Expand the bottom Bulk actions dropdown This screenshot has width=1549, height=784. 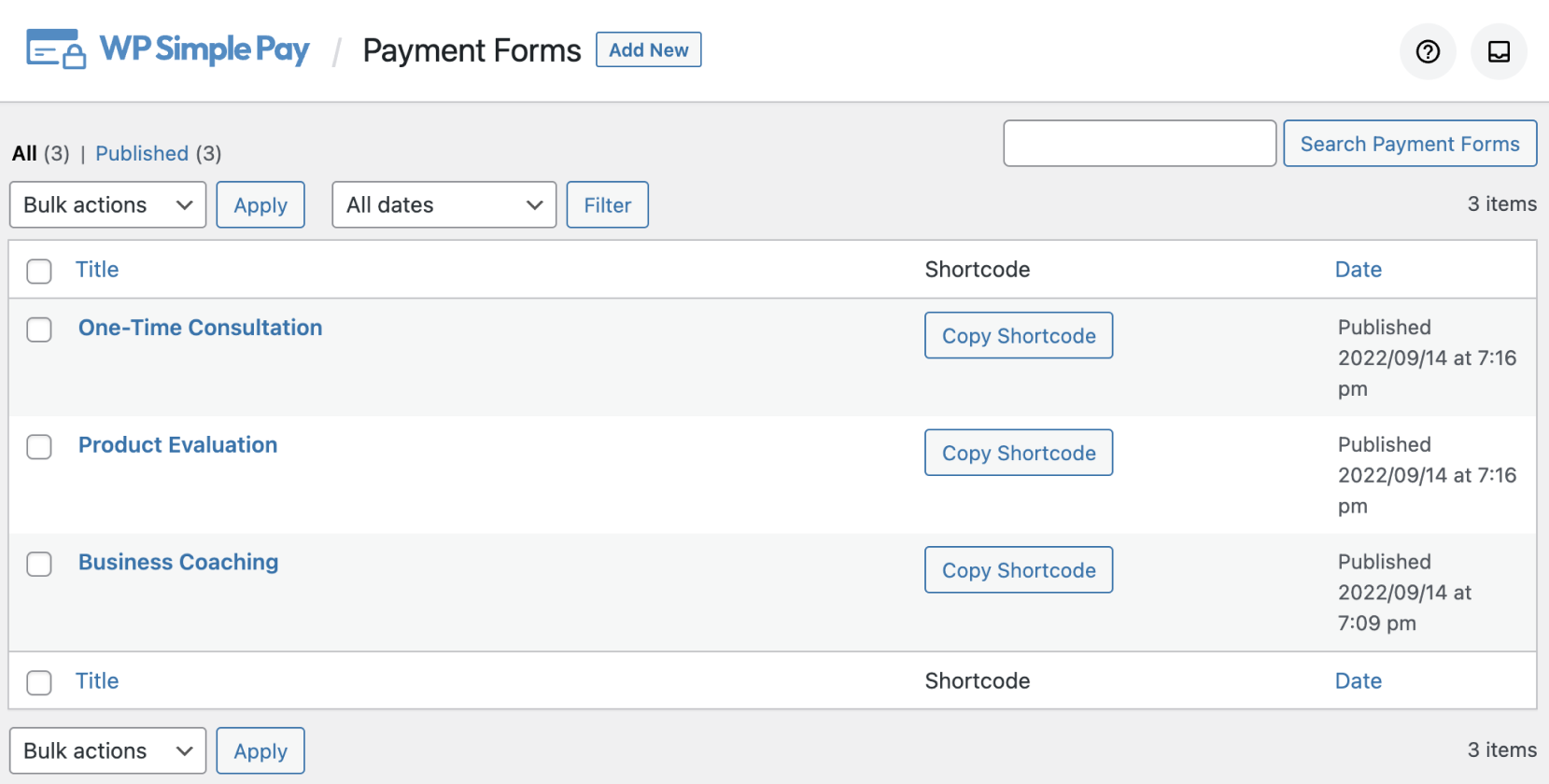tap(107, 751)
